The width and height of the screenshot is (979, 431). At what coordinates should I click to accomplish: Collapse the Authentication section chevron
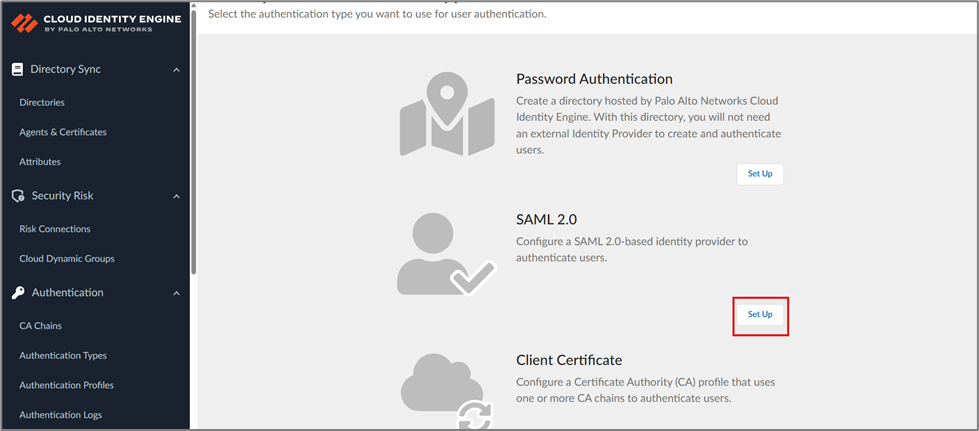[x=177, y=293]
